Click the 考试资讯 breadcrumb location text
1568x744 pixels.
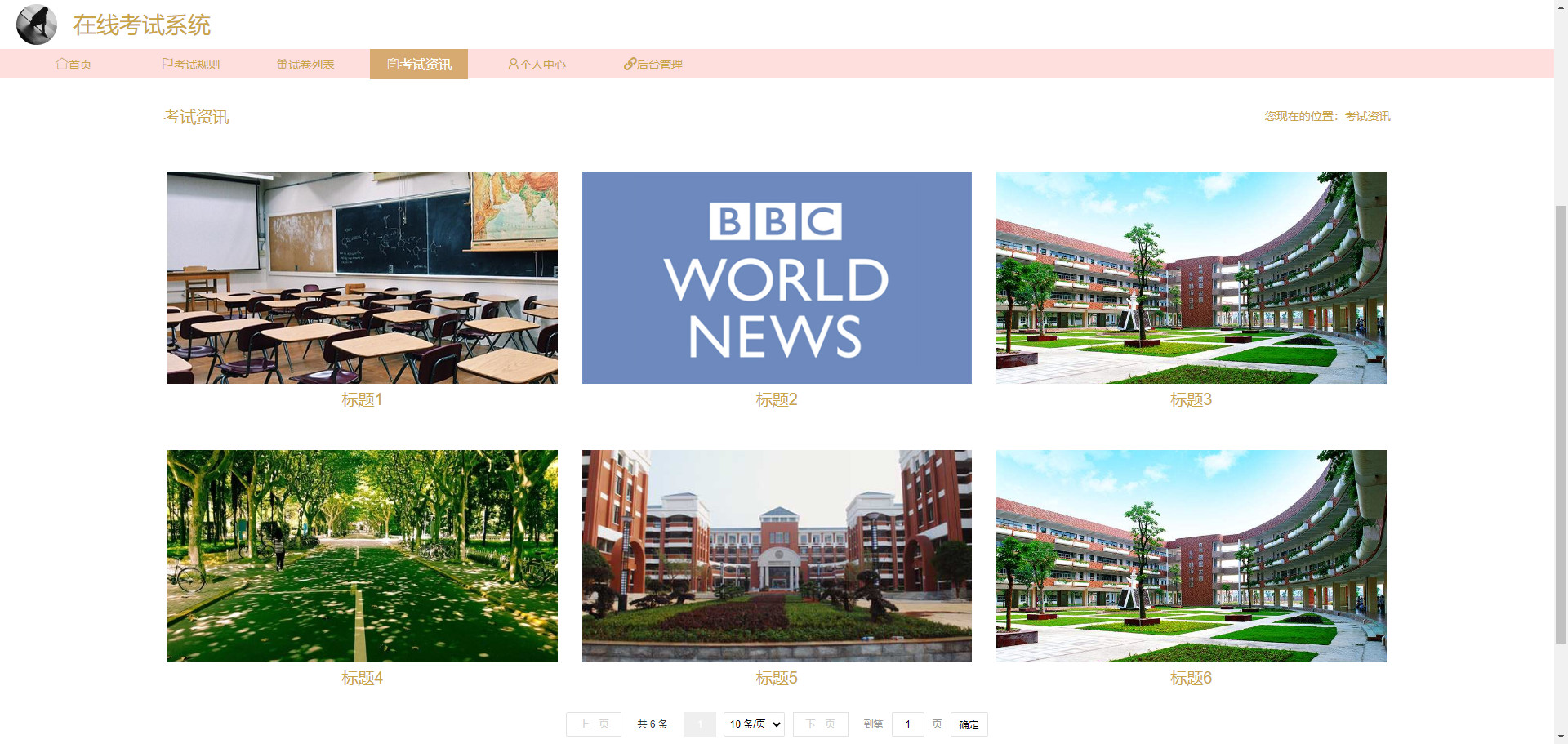coord(1368,116)
